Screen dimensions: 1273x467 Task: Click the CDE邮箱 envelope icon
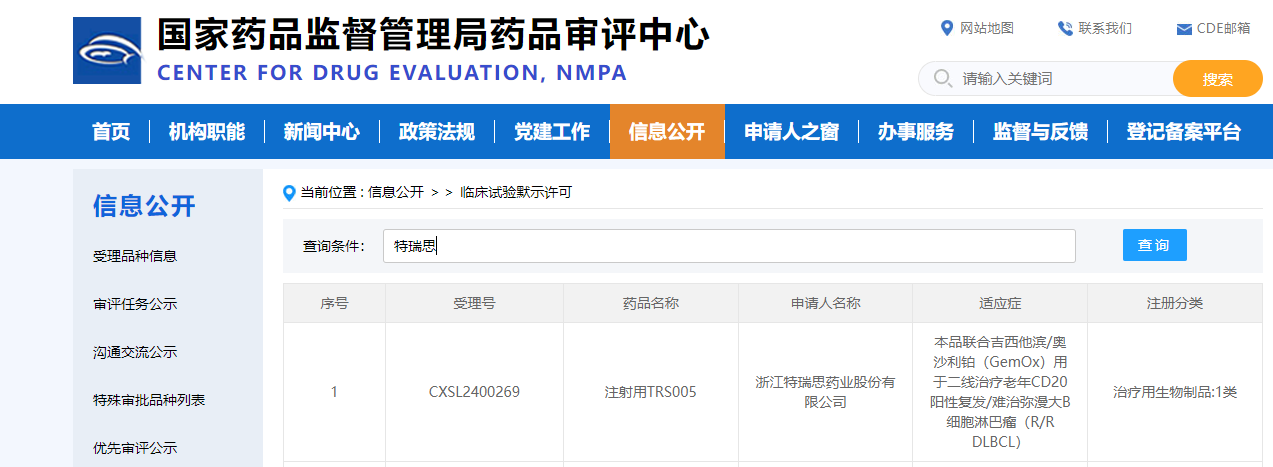(x=1184, y=29)
